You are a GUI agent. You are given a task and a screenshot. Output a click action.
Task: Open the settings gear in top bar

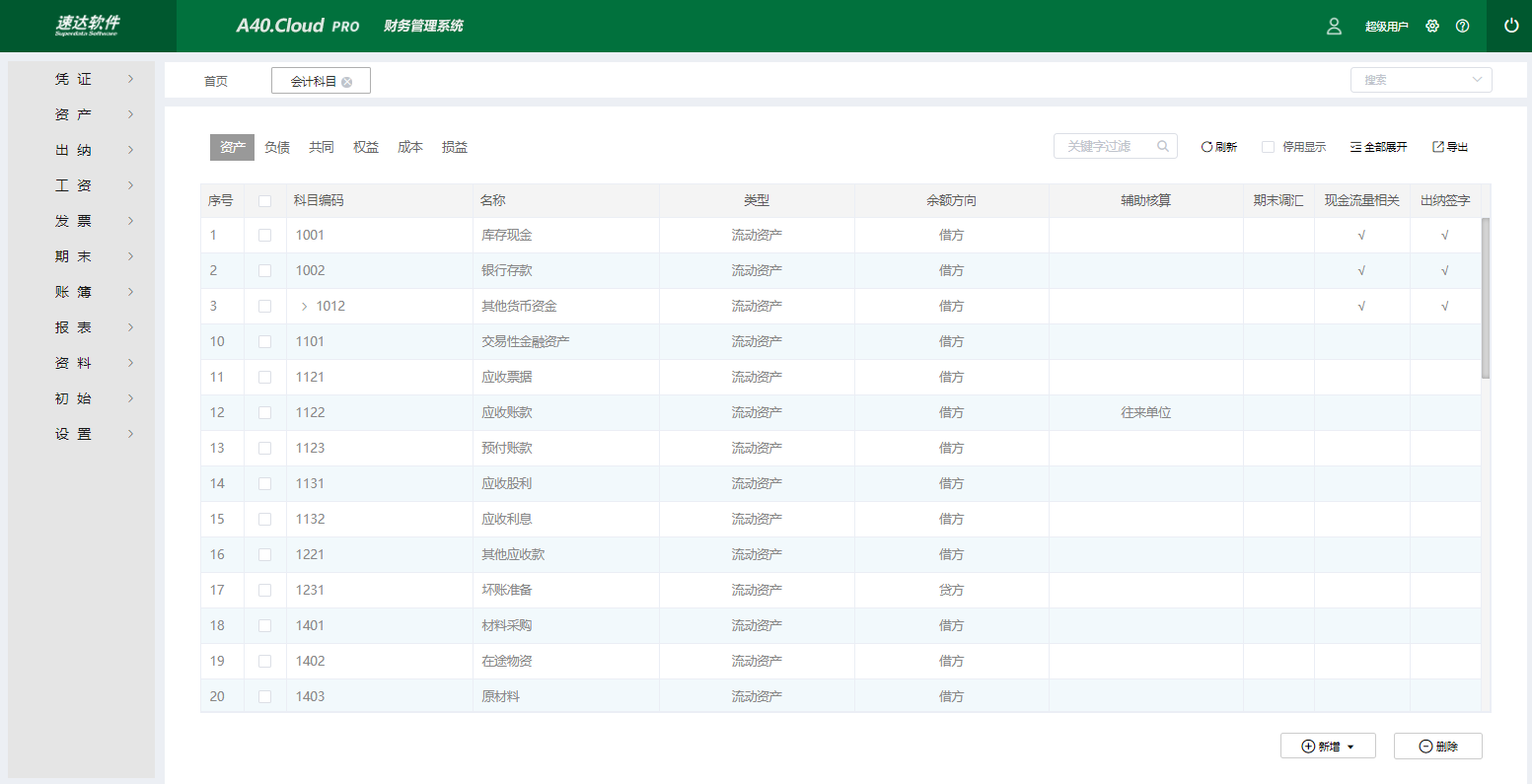[1432, 27]
